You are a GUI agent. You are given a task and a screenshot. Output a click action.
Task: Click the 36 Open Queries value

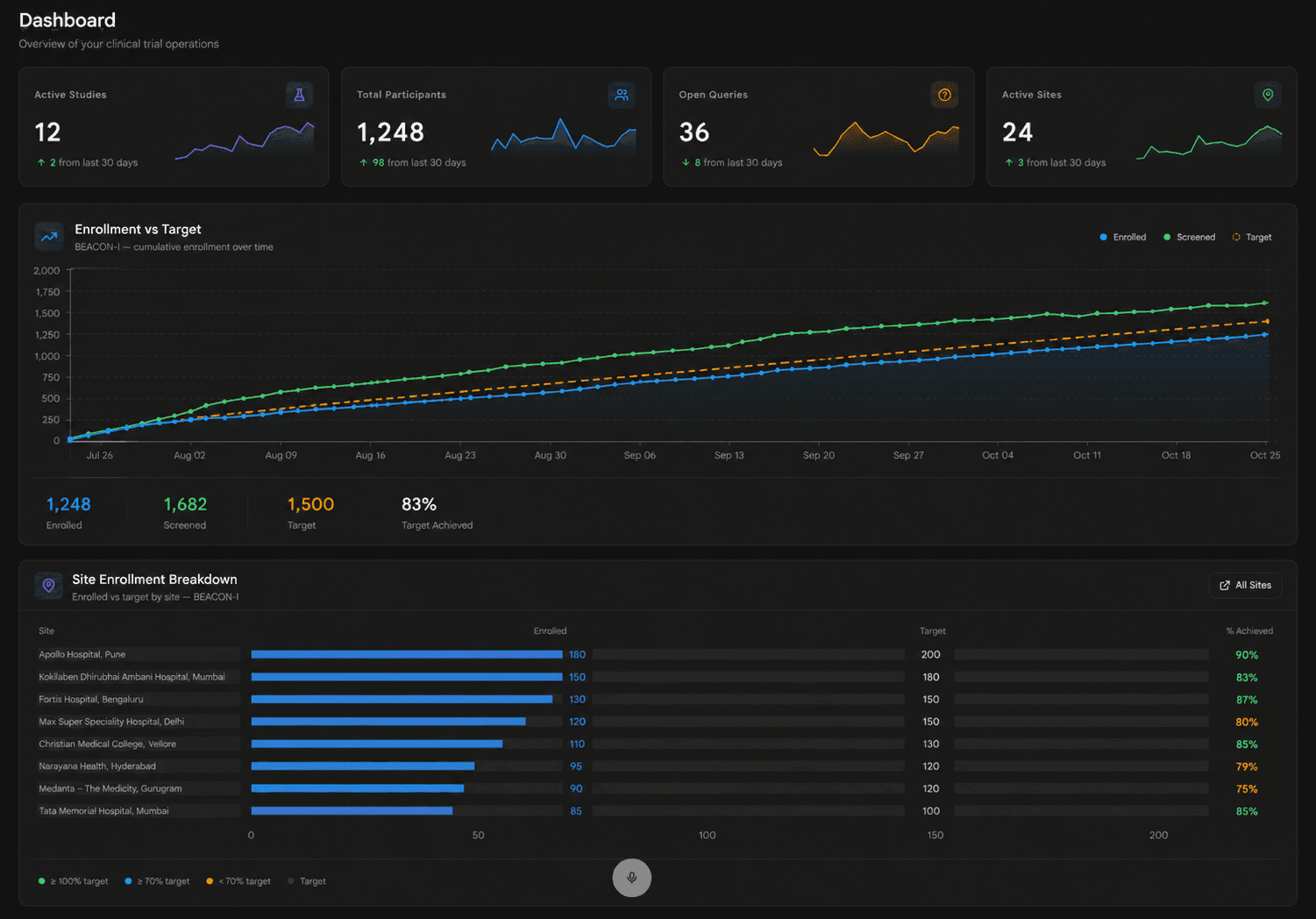pyautogui.click(x=694, y=132)
